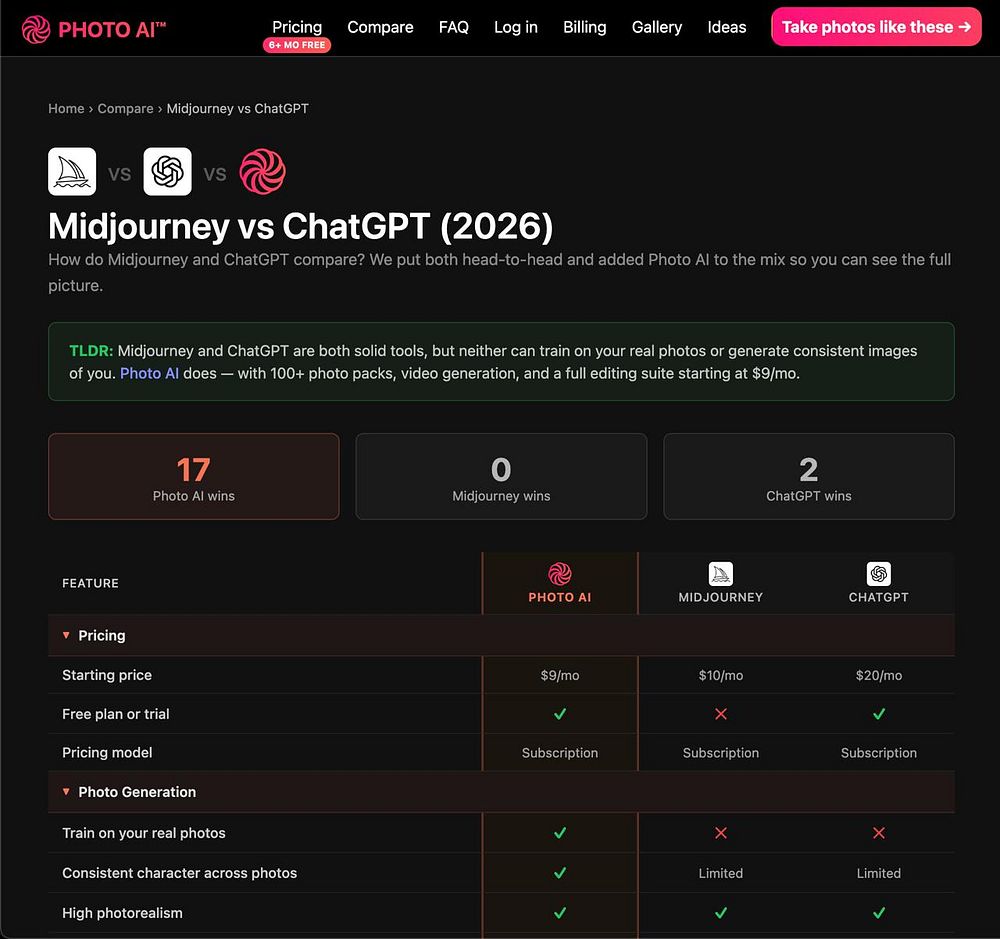Click the $10/mo starting price cell
Viewport: 1000px width, 939px height.
(x=721, y=675)
